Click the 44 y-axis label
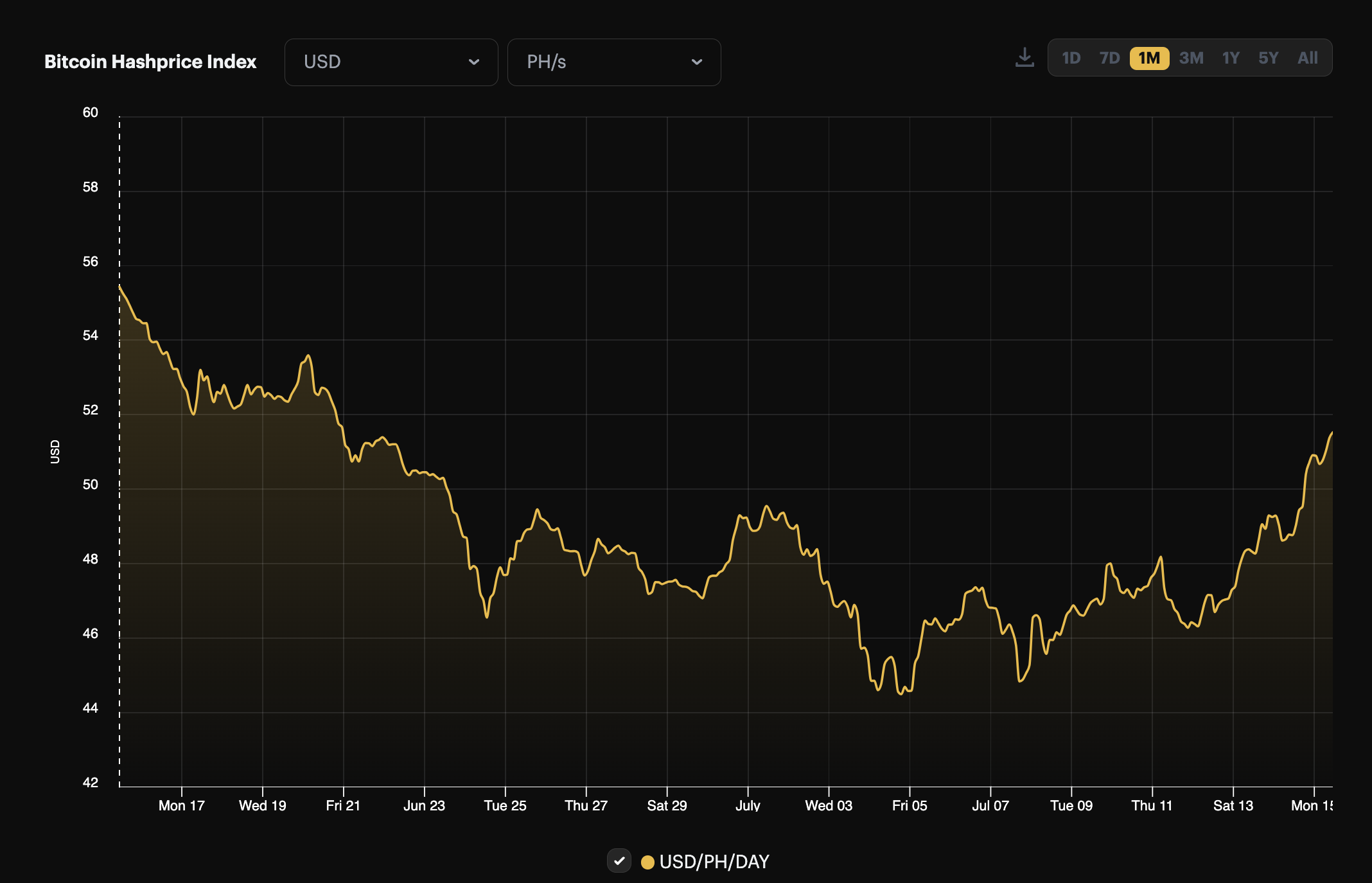The height and width of the screenshot is (883, 1372). click(91, 708)
